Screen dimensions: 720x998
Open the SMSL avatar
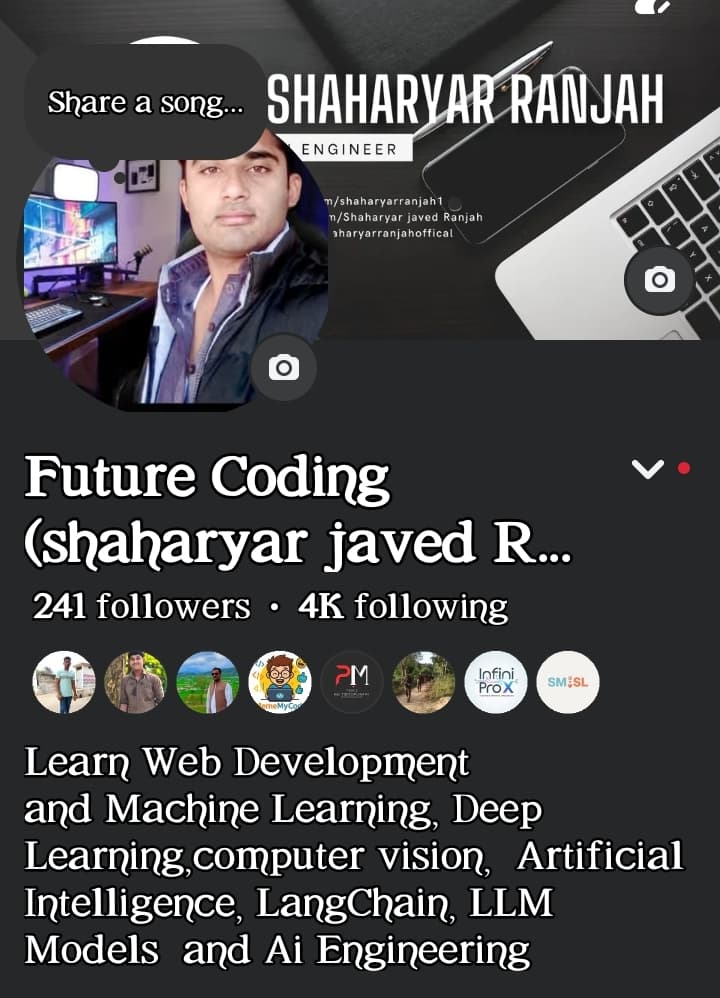568,682
